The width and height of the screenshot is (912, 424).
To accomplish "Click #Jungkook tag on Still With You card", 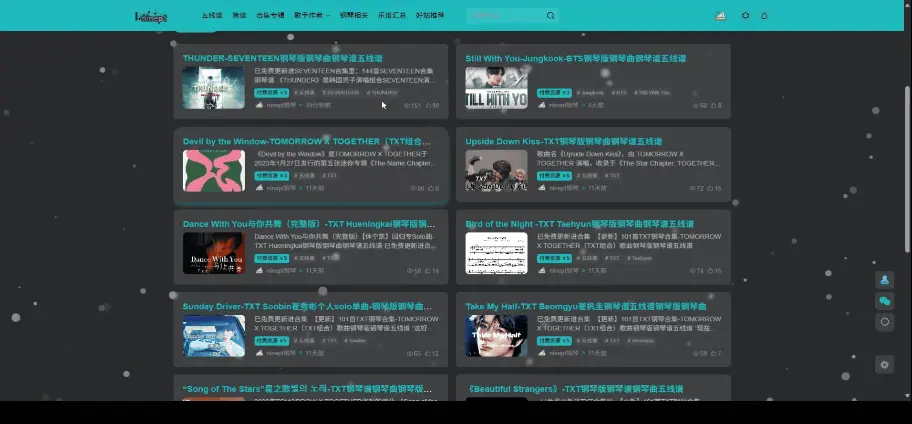I will click(590, 92).
